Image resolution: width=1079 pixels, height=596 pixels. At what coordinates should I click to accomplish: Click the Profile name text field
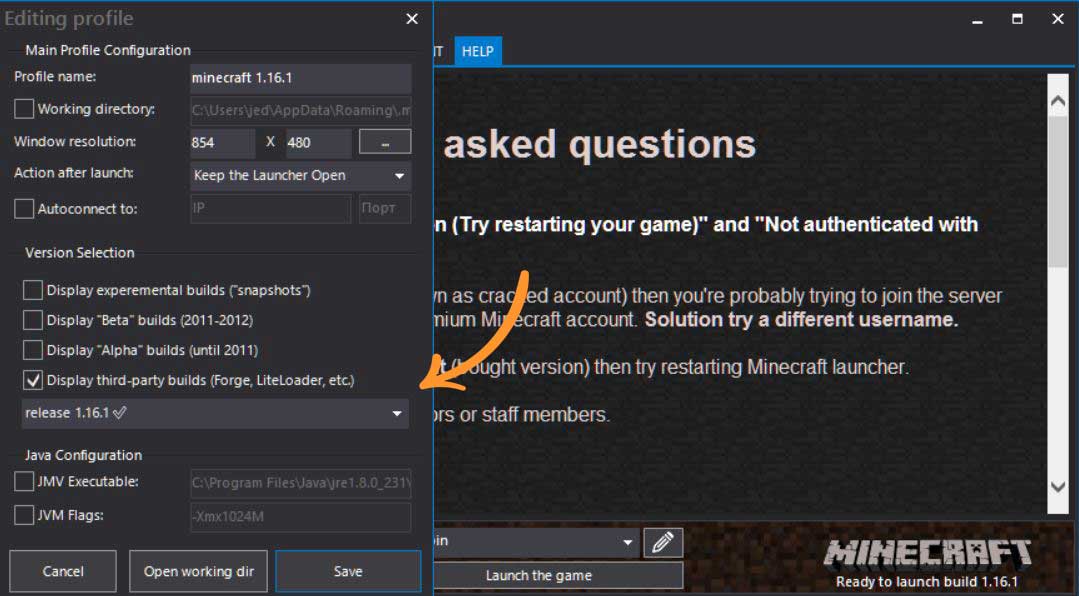coord(300,78)
